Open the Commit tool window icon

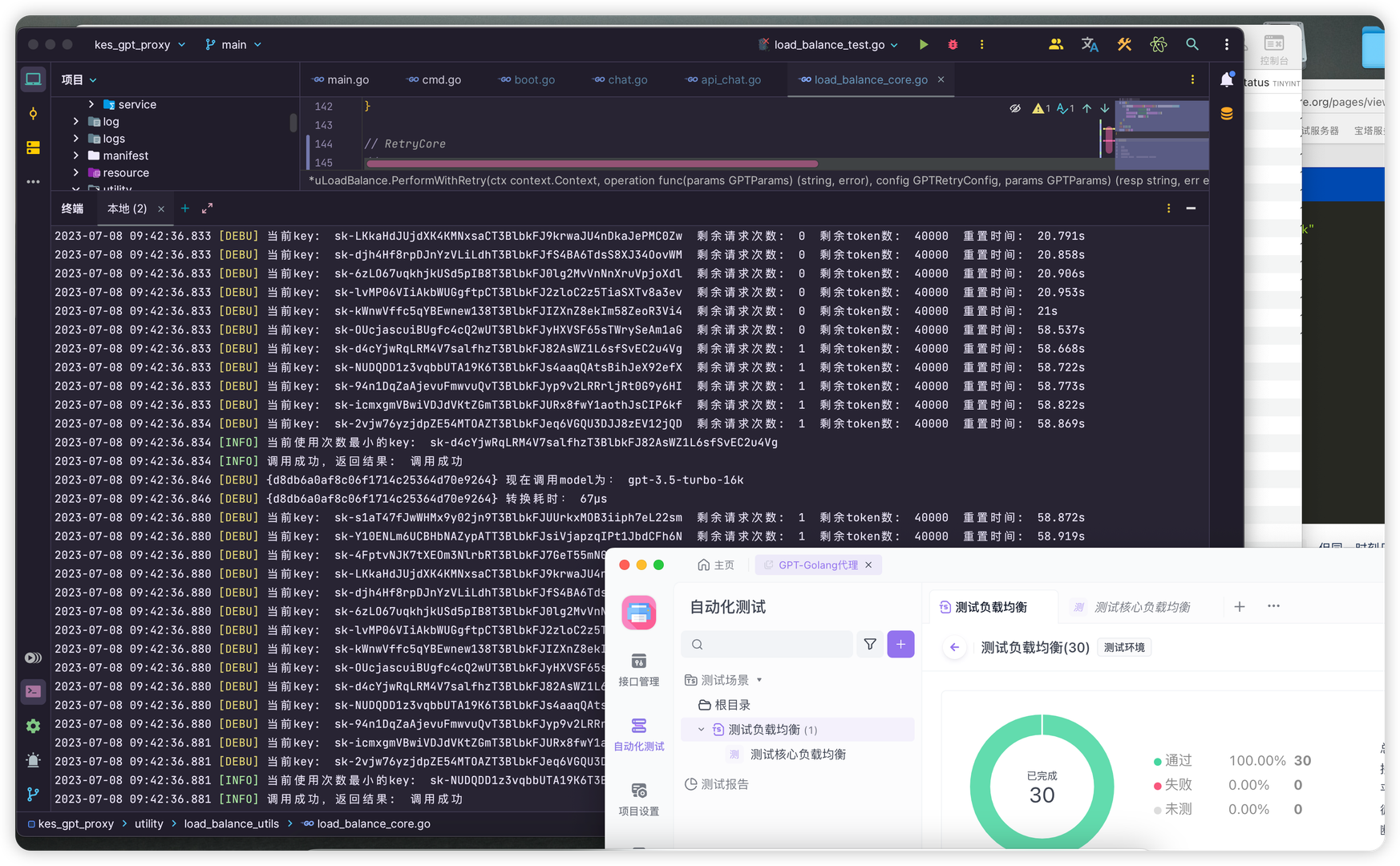[33, 114]
